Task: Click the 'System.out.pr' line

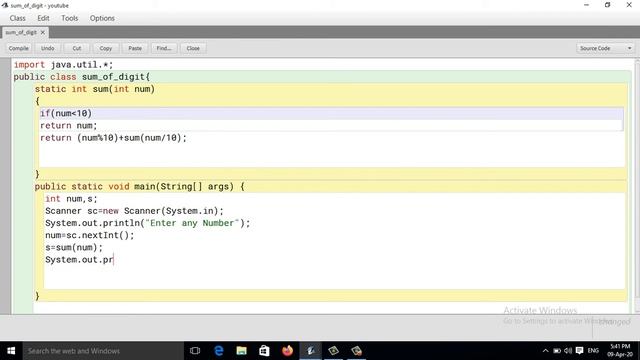Action: click(x=79, y=260)
